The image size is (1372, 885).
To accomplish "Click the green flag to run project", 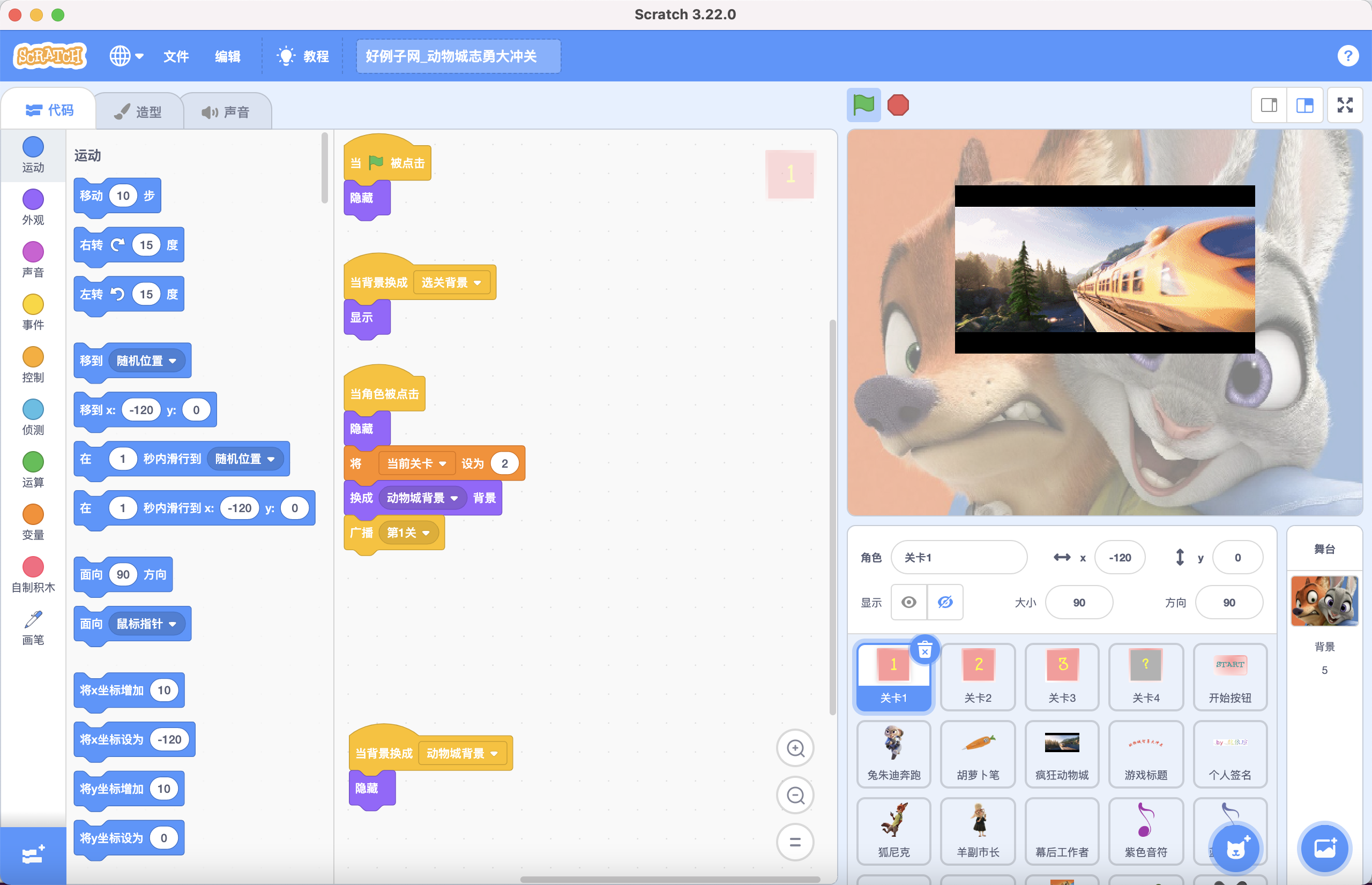I will (863, 105).
